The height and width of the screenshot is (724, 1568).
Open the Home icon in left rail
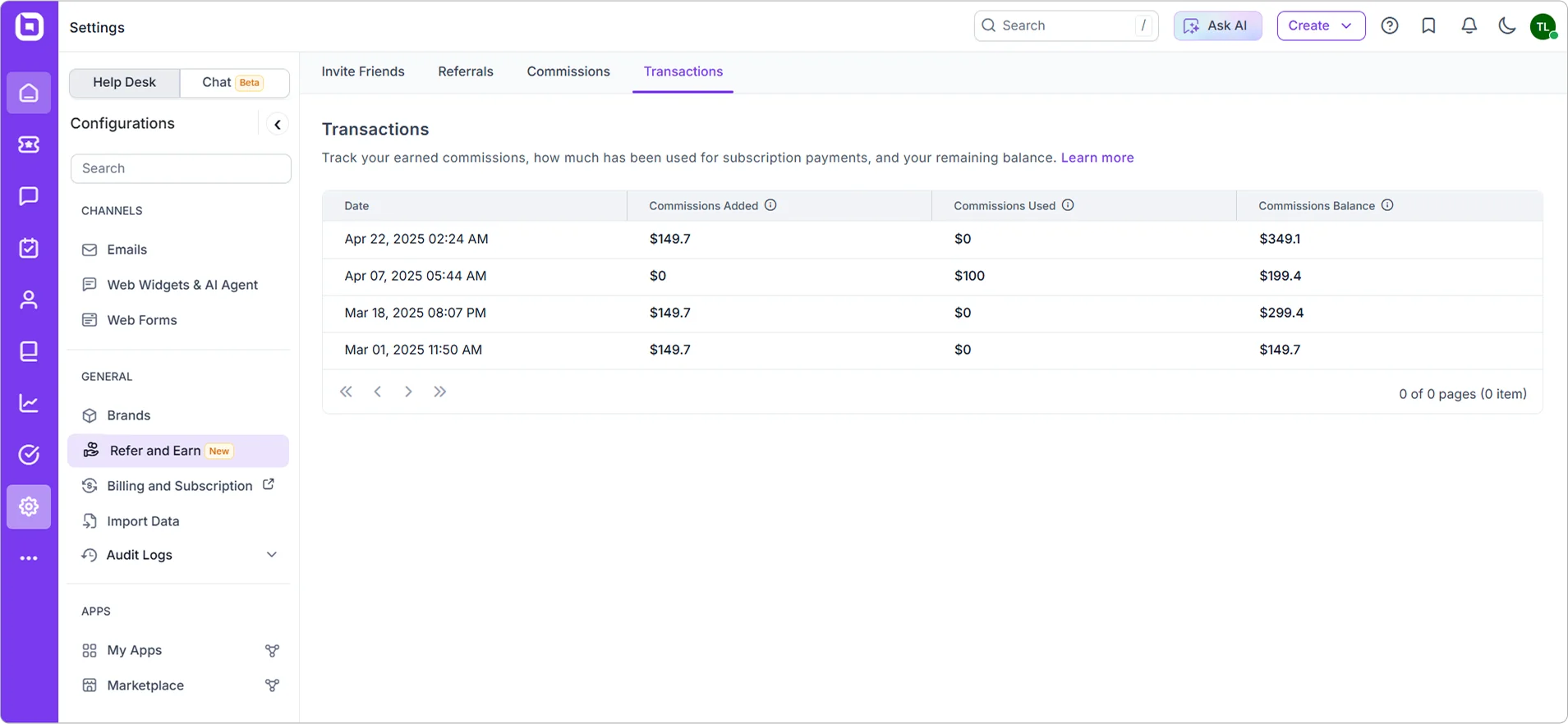click(29, 93)
